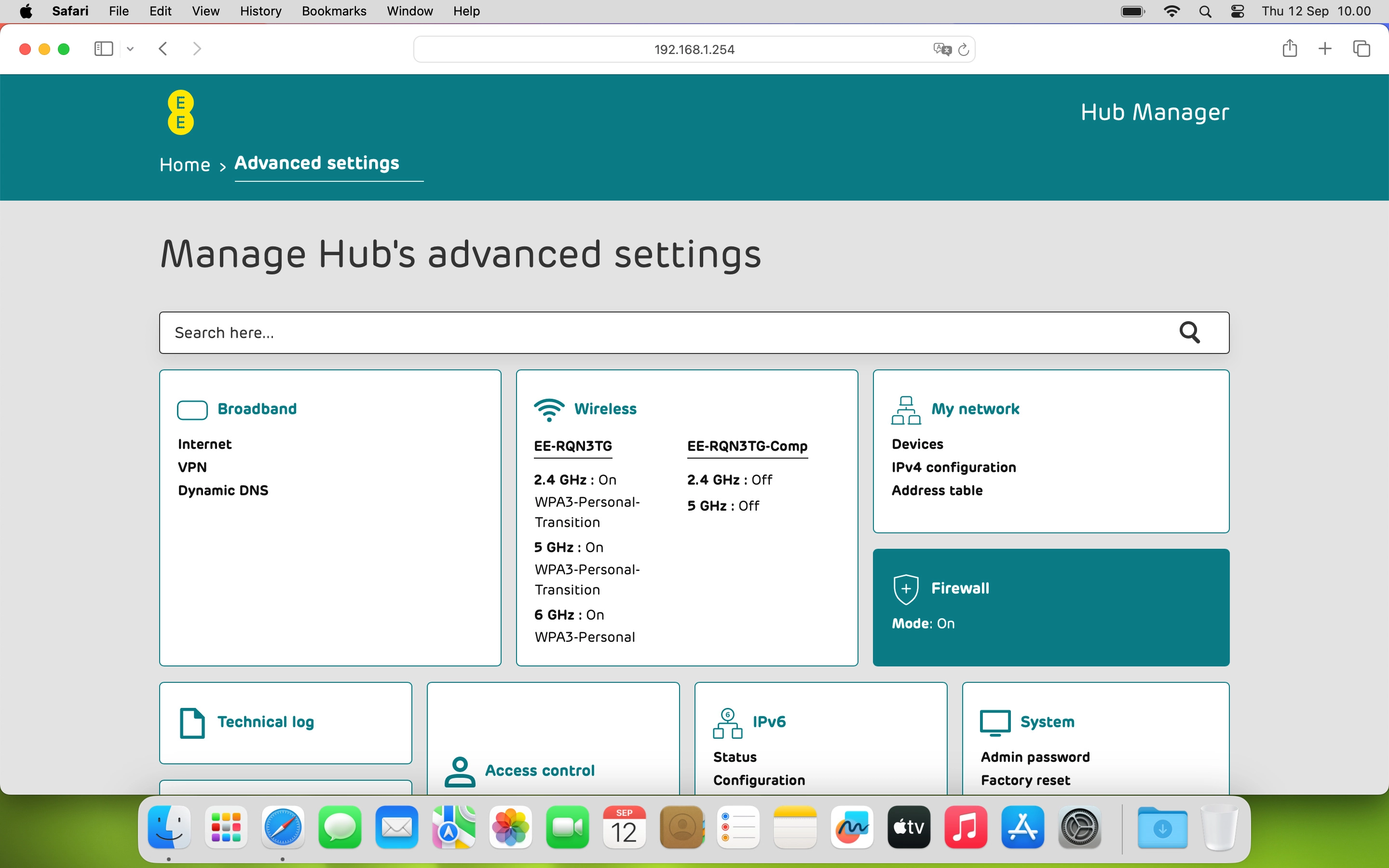
Task: Open the History menu
Action: coord(260,11)
